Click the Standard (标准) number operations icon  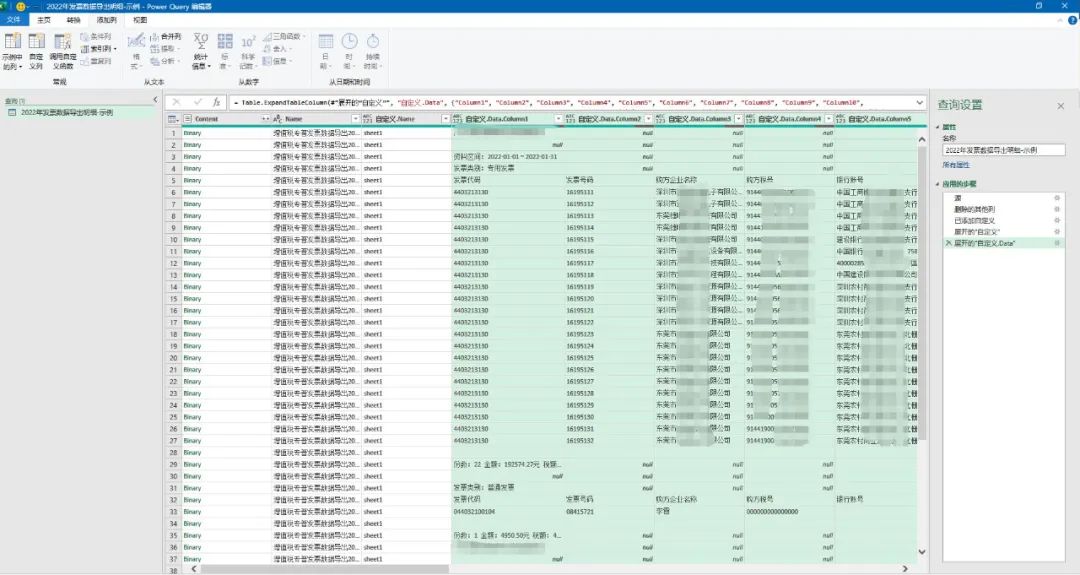(225, 41)
